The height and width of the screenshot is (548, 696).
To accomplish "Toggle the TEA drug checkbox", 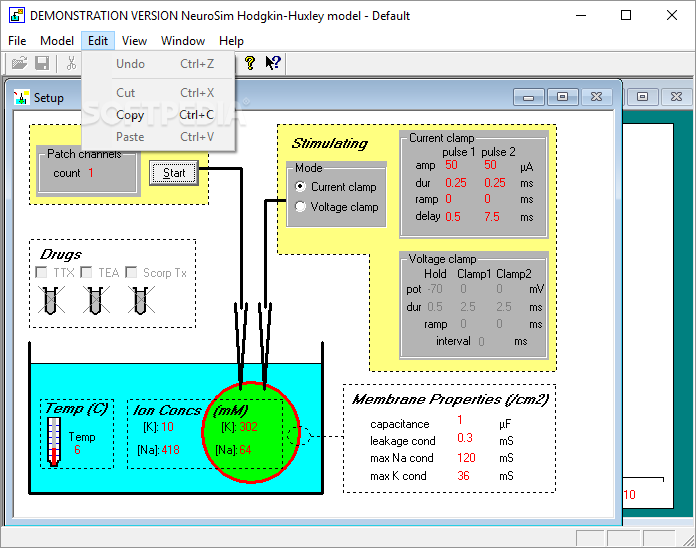I will [87, 272].
